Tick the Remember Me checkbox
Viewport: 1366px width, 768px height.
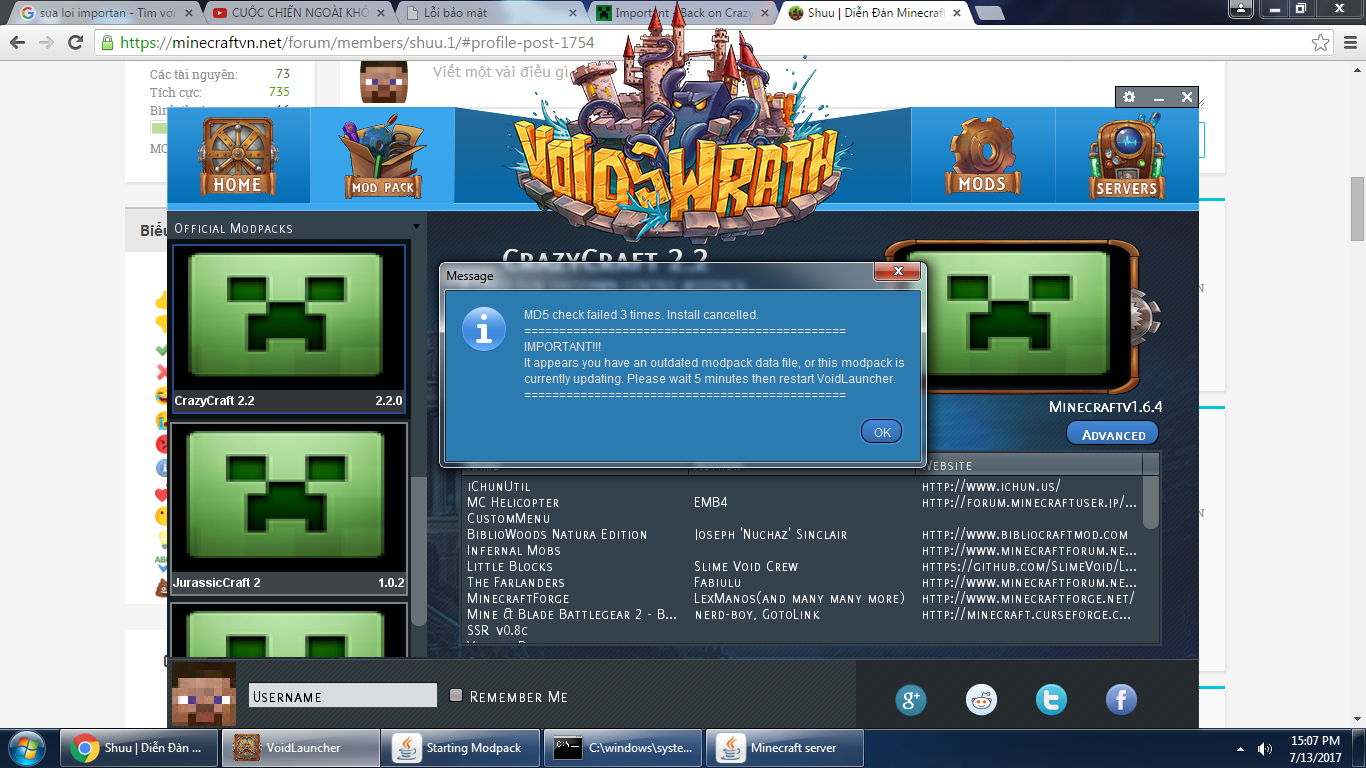point(456,696)
